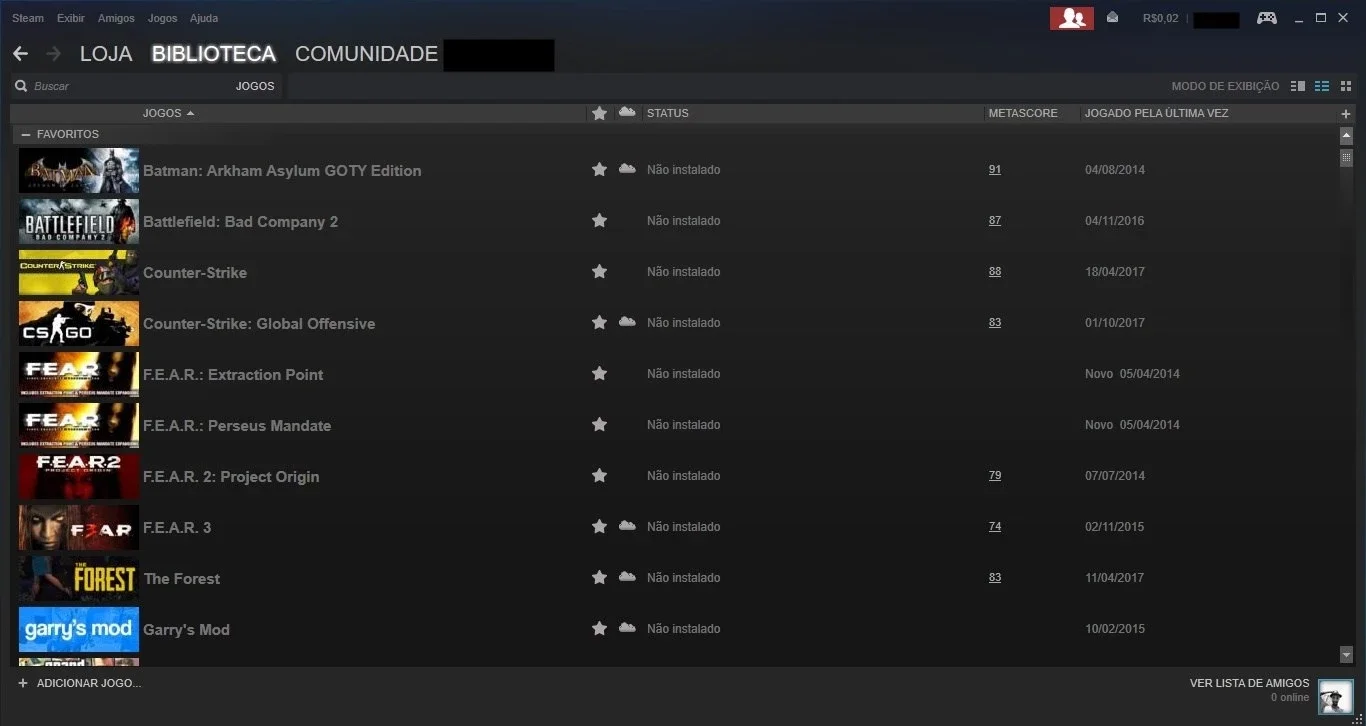Add a column with plus icon
The width and height of the screenshot is (1366, 726).
point(1345,114)
